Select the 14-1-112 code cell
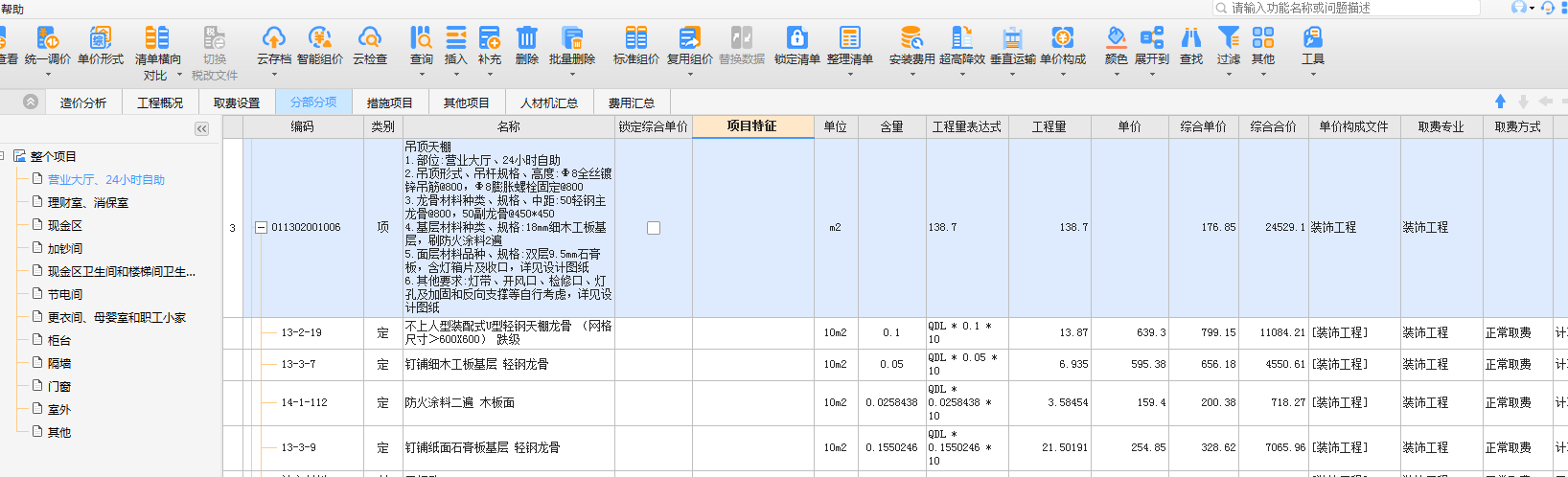 [x=302, y=402]
